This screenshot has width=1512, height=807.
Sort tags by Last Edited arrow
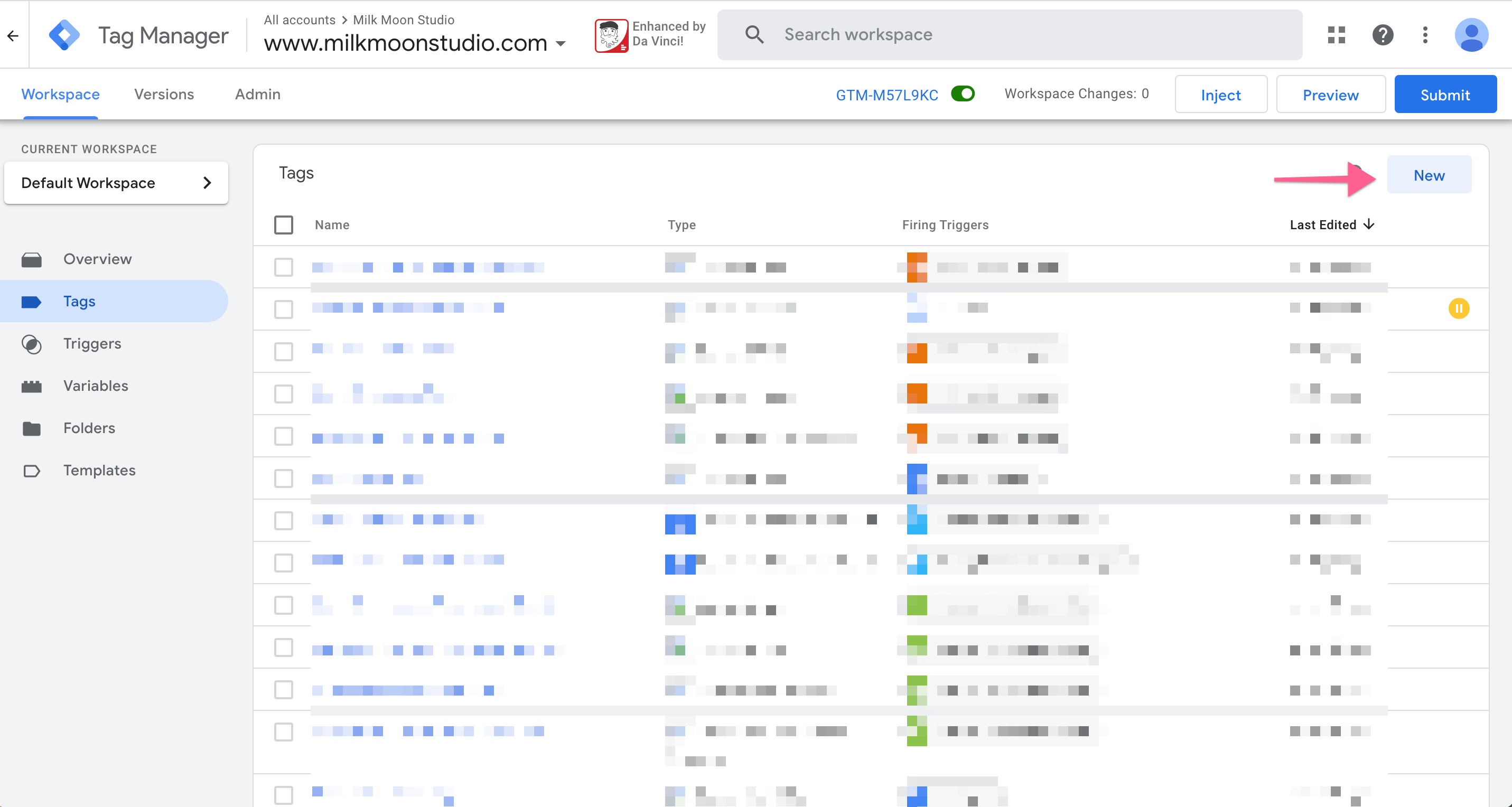tap(1370, 224)
